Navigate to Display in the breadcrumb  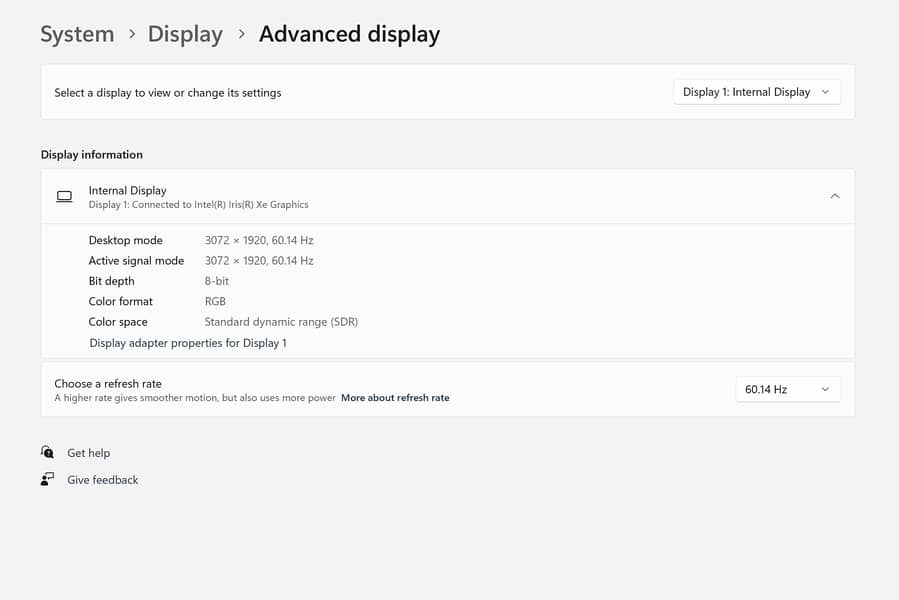(x=185, y=34)
